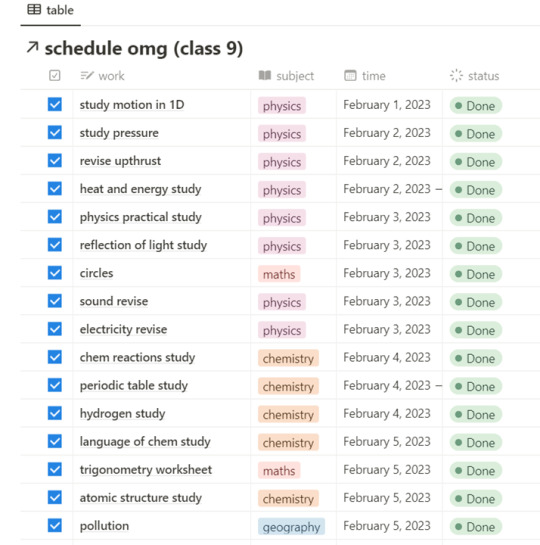Screen dimensions: 540x545
Task: Open the periodic table study page
Action: coord(134,385)
